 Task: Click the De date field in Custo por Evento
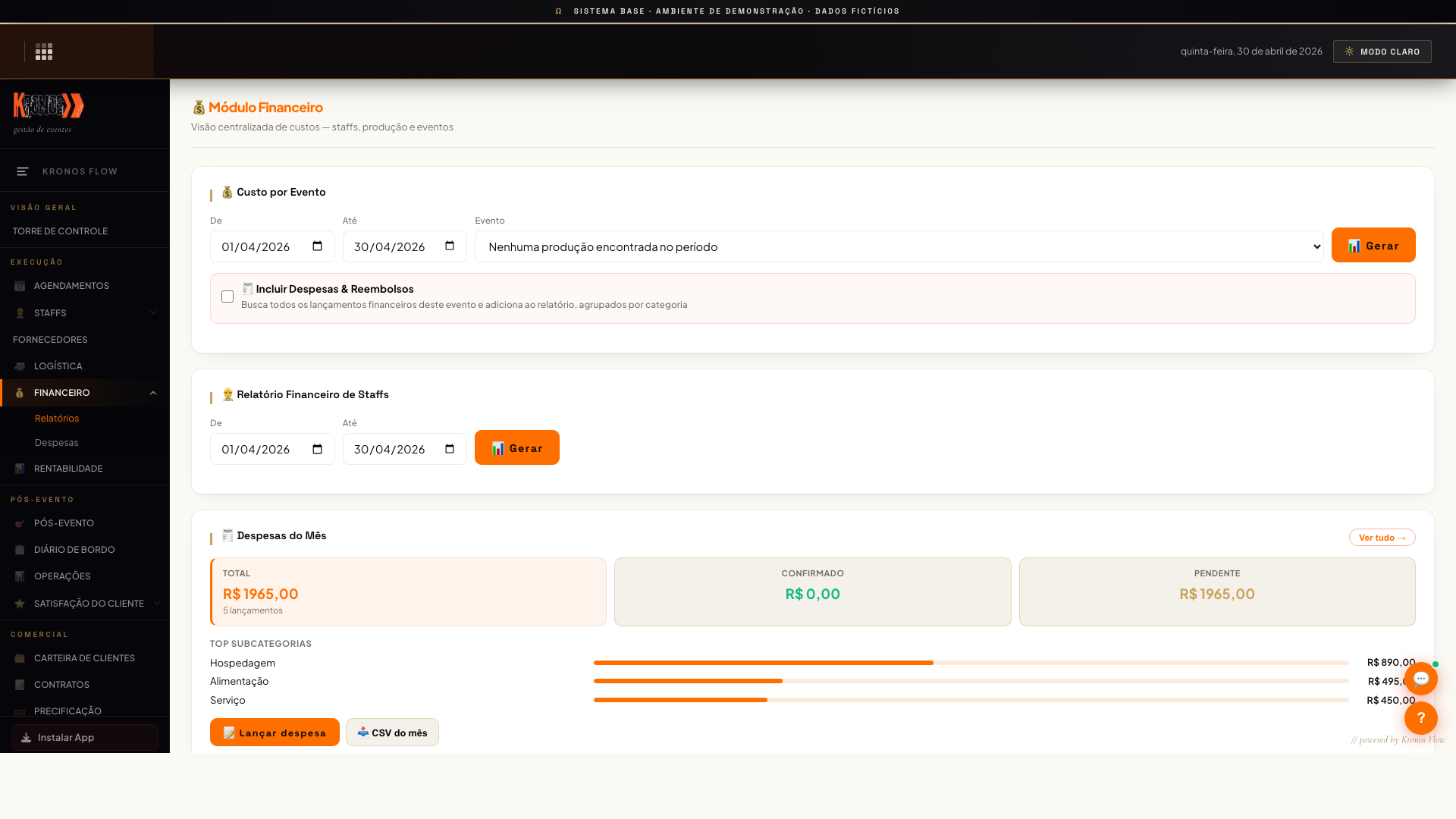(272, 246)
